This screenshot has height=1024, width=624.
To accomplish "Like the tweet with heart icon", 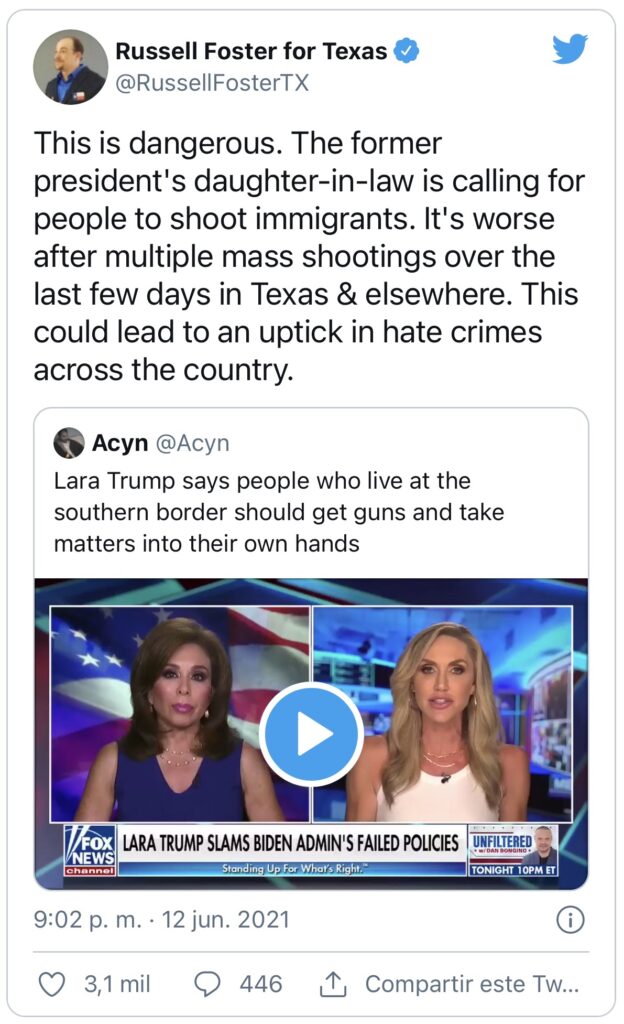I will click(x=52, y=984).
